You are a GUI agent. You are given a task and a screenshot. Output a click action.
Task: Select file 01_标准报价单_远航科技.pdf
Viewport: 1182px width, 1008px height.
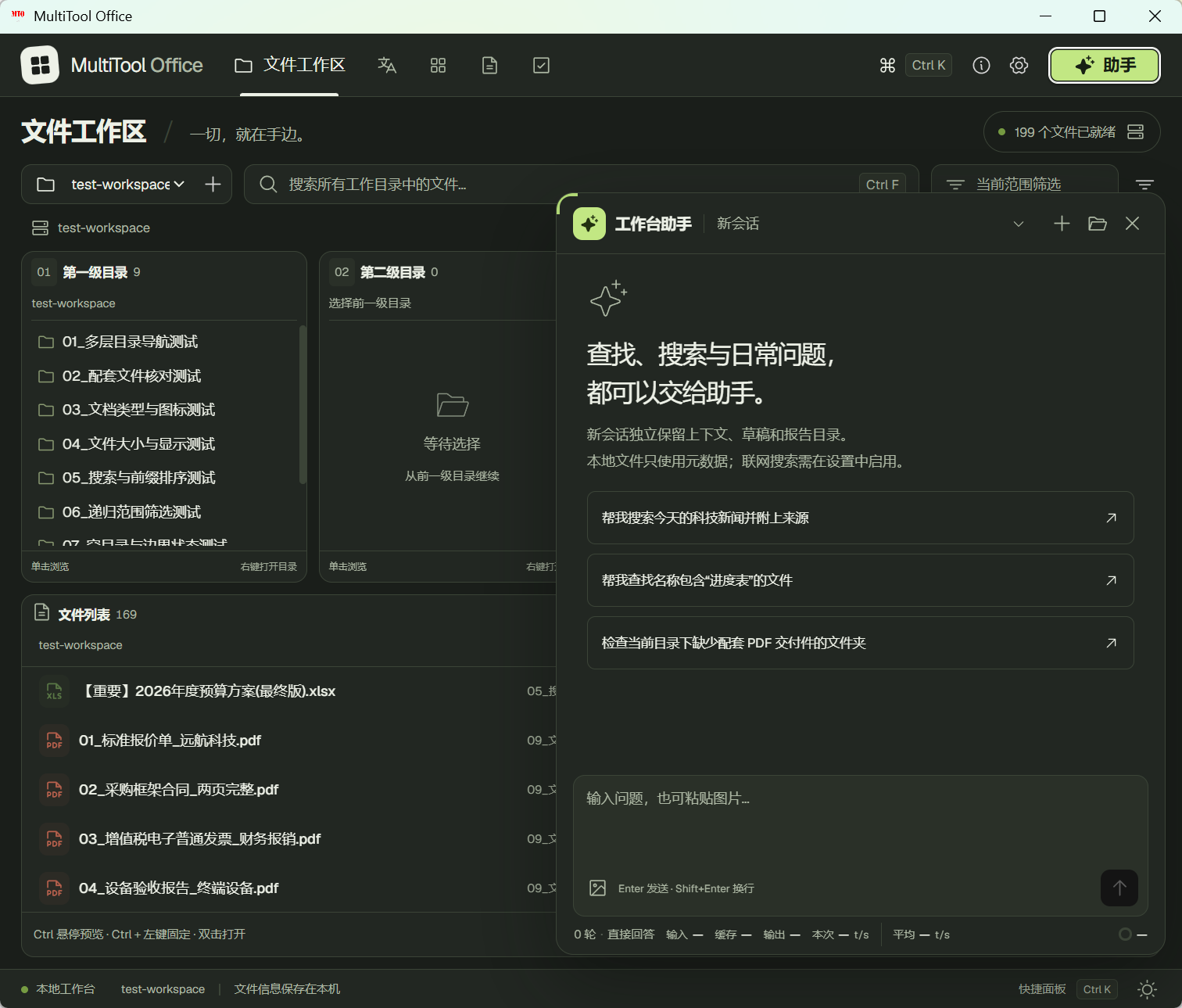click(x=289, y=741)
